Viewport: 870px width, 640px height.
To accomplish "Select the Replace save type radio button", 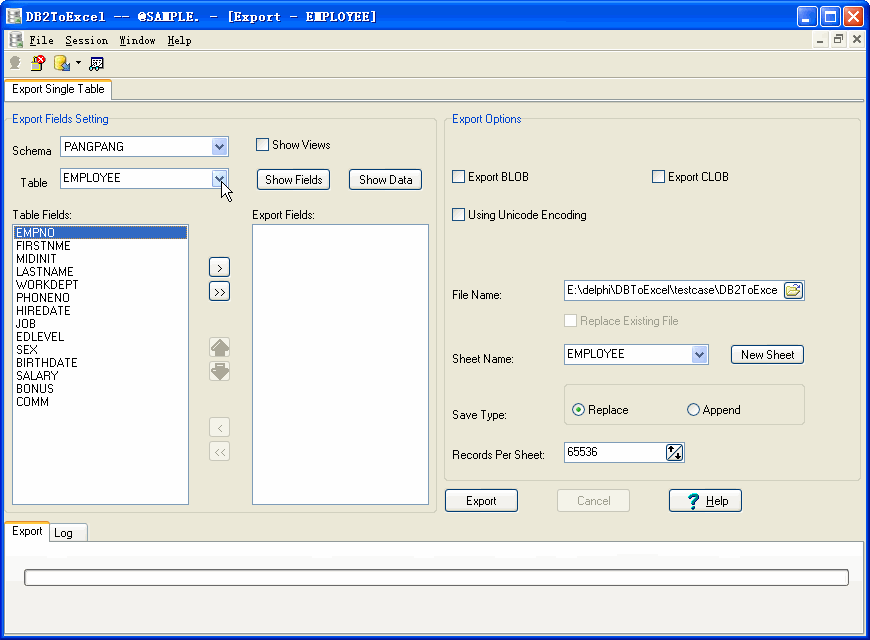I will click(x=578, y=410).
